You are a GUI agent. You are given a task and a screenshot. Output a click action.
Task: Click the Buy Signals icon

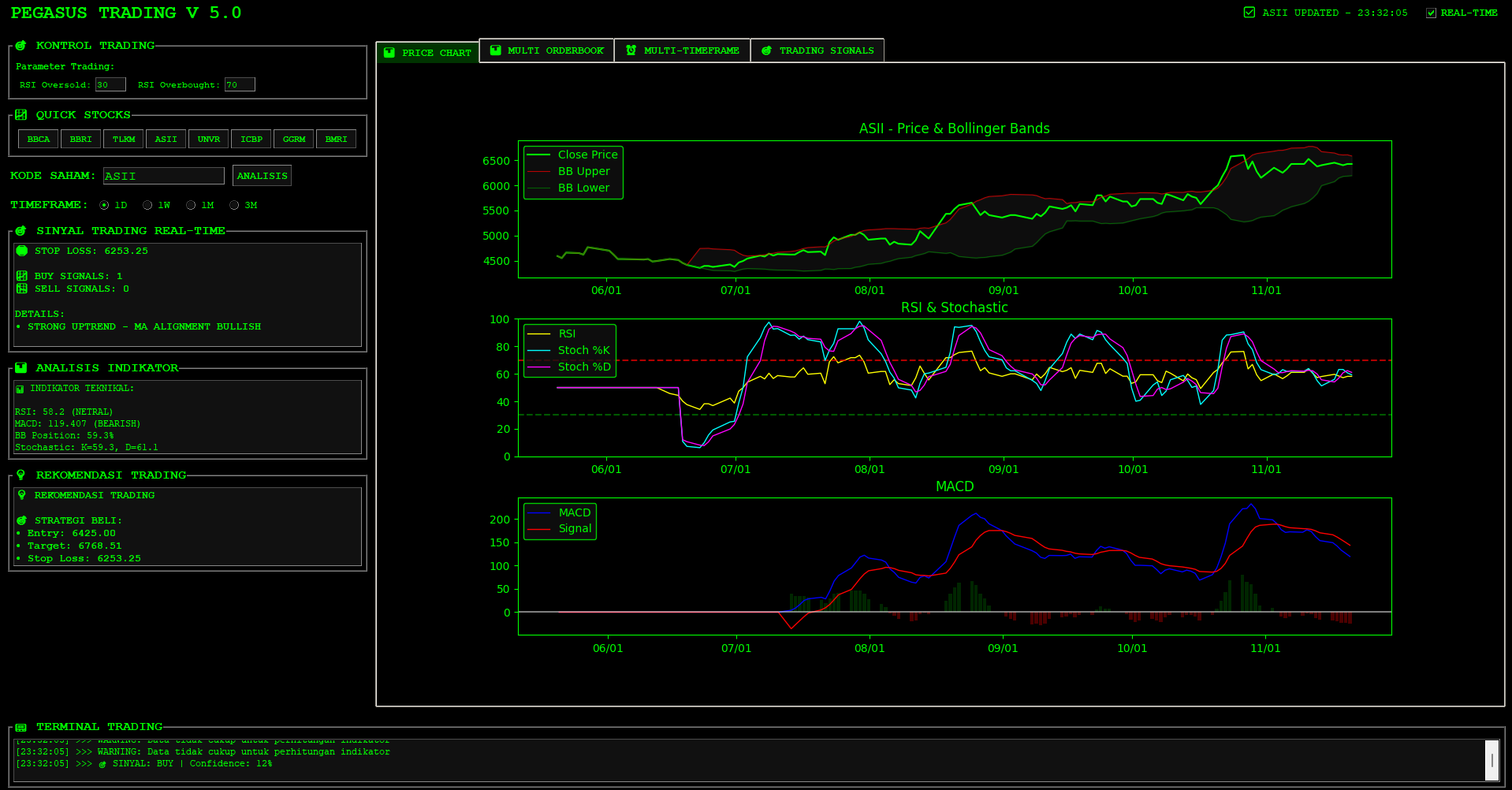point(22,276)
